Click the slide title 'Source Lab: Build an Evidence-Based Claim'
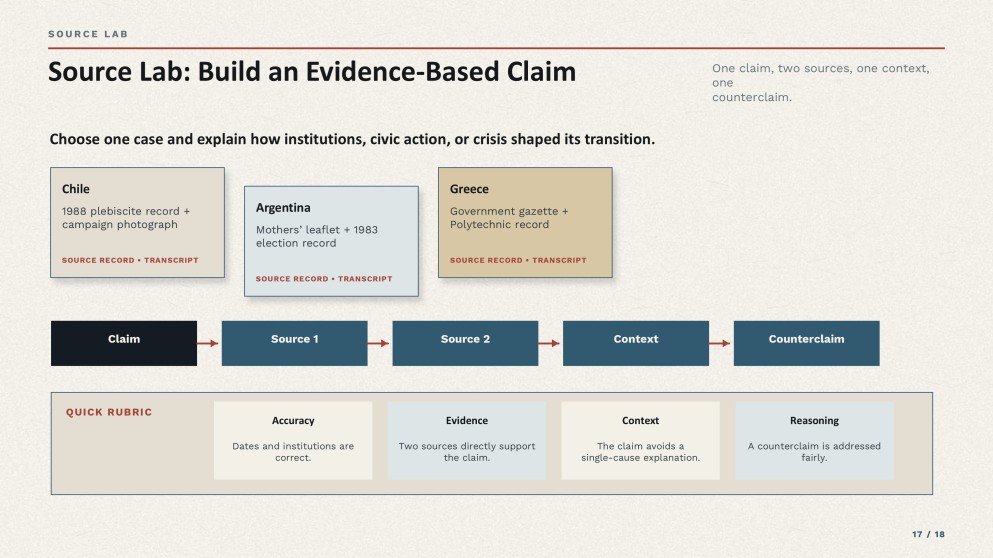Image resolution: width=993 pixels, height=558 pixels. pos(312,72)
